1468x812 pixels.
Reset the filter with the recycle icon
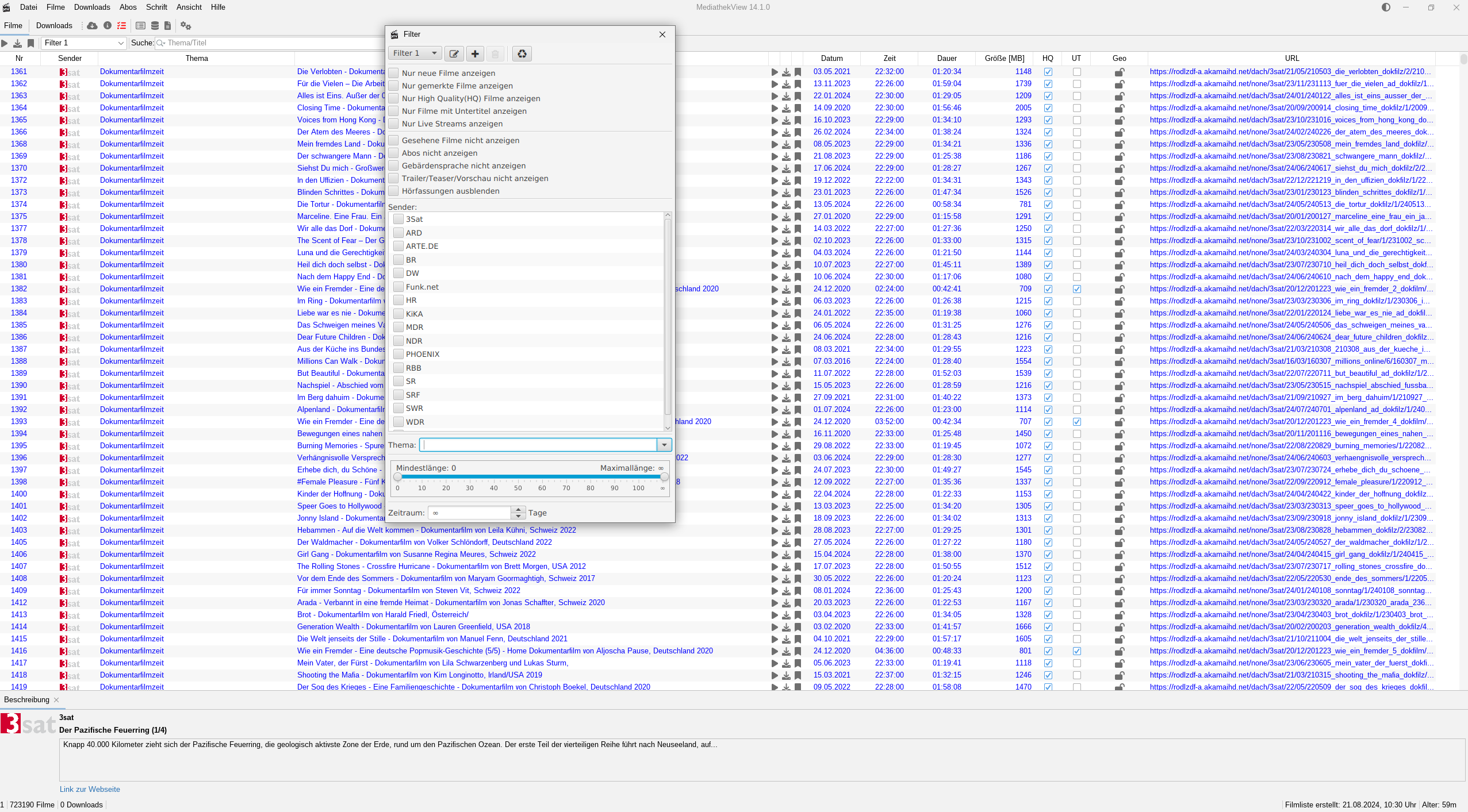pos(522,53)
